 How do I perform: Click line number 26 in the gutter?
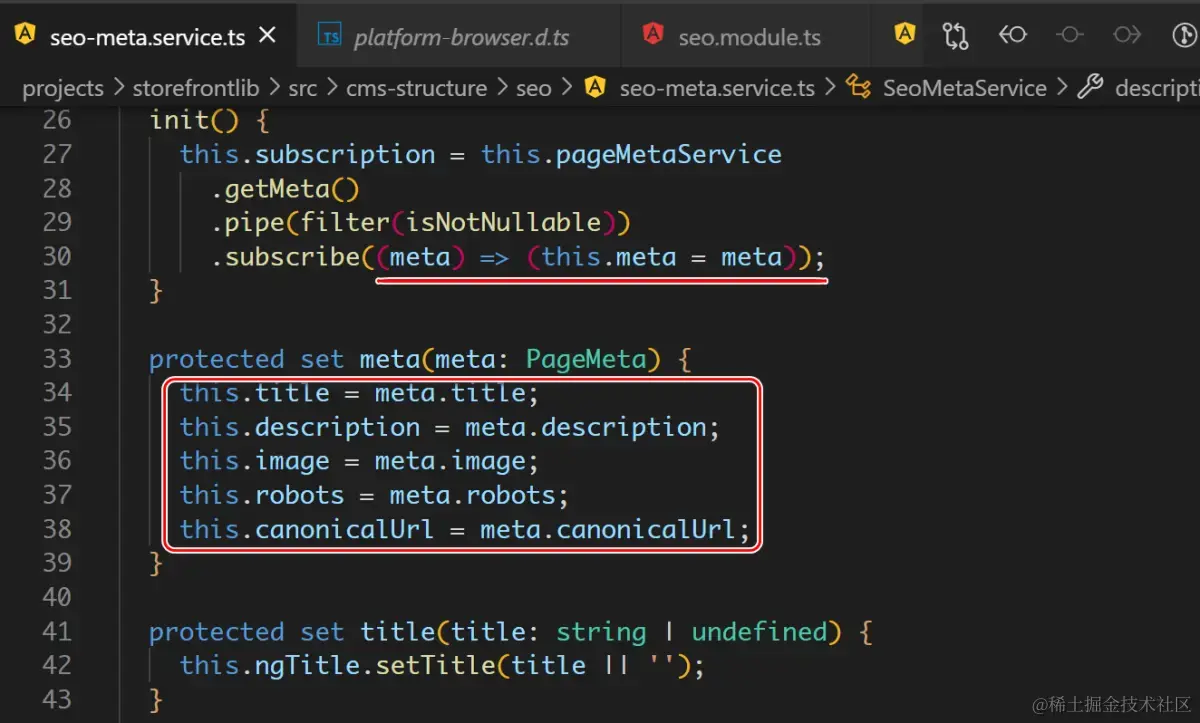click(x=58, y=120)
